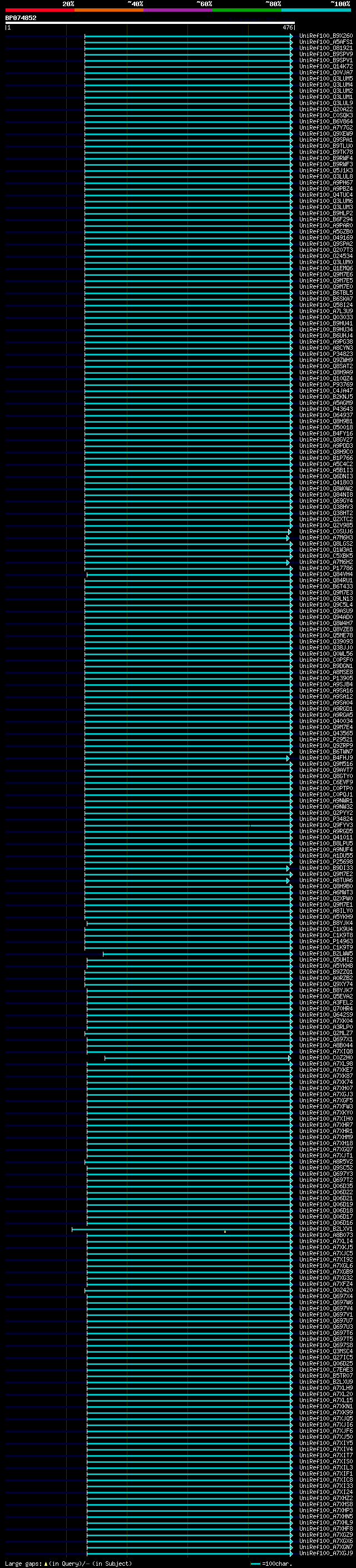356x1568 pixels.
Task: Select the UniRef100_O50018 row label
Action: pyautogui.click(x=325, y=428)
